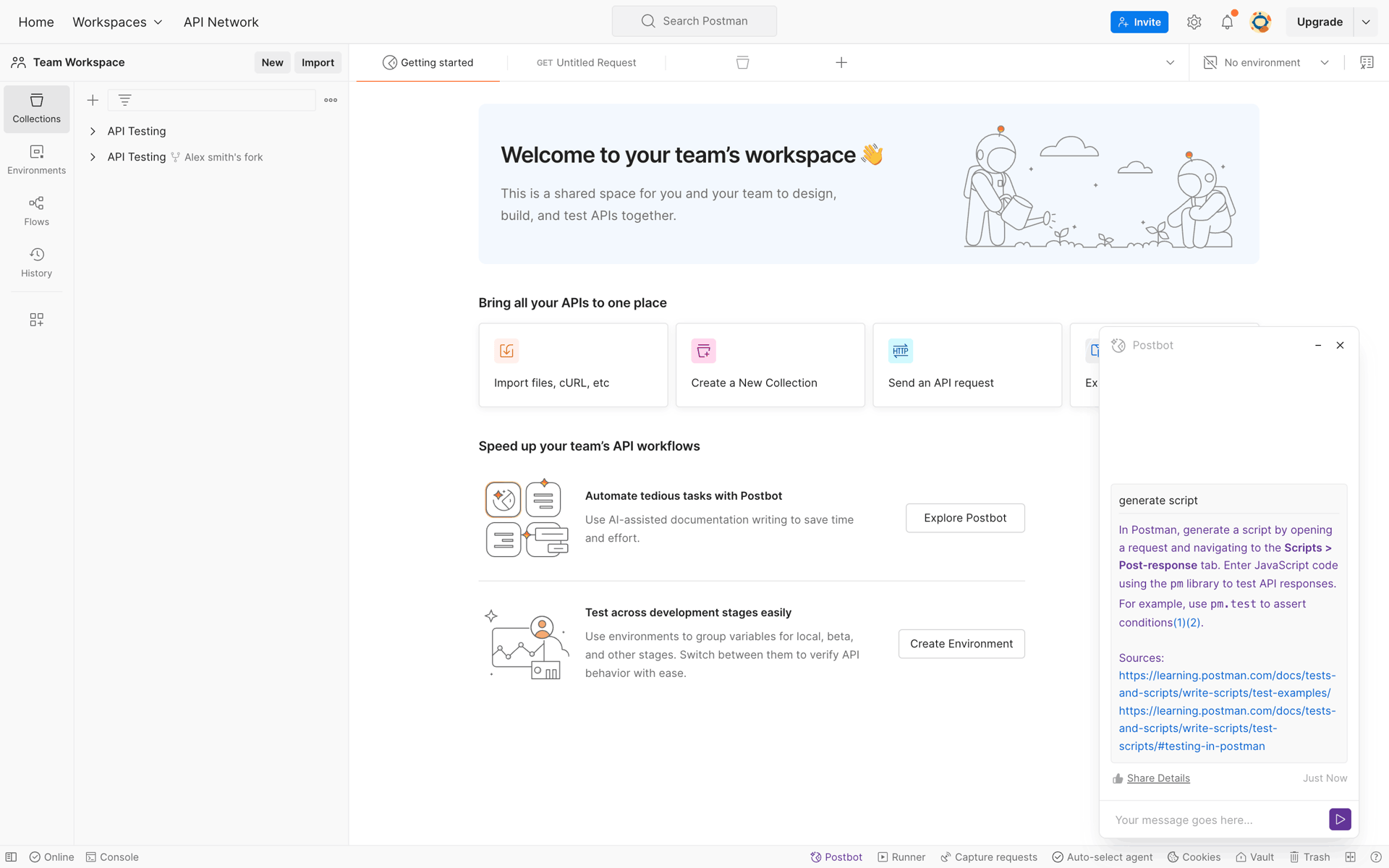
Task: Open a new tab with the plus icon
Action: [841, 62]
